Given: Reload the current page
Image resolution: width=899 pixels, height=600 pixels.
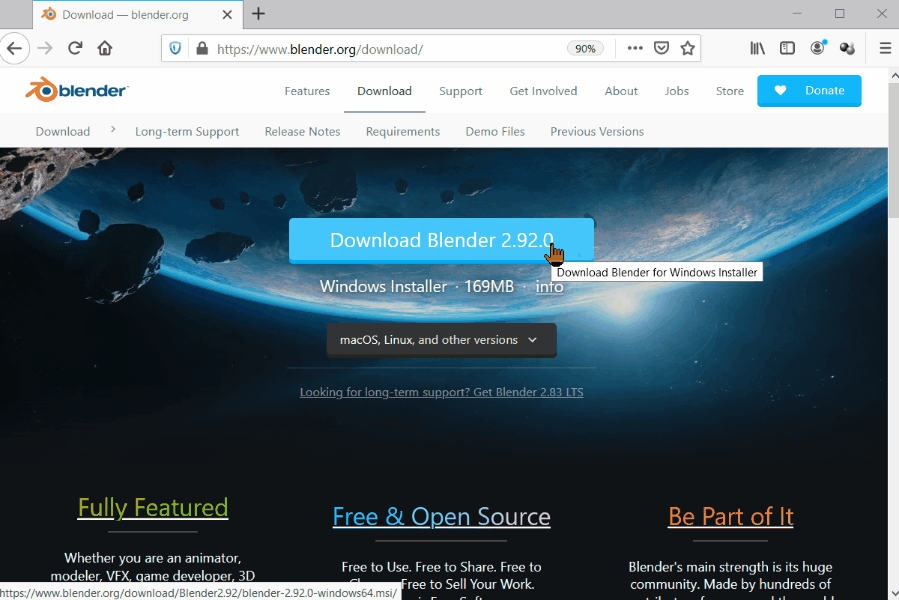Looking at the screenshot, I should coord(75,48).
